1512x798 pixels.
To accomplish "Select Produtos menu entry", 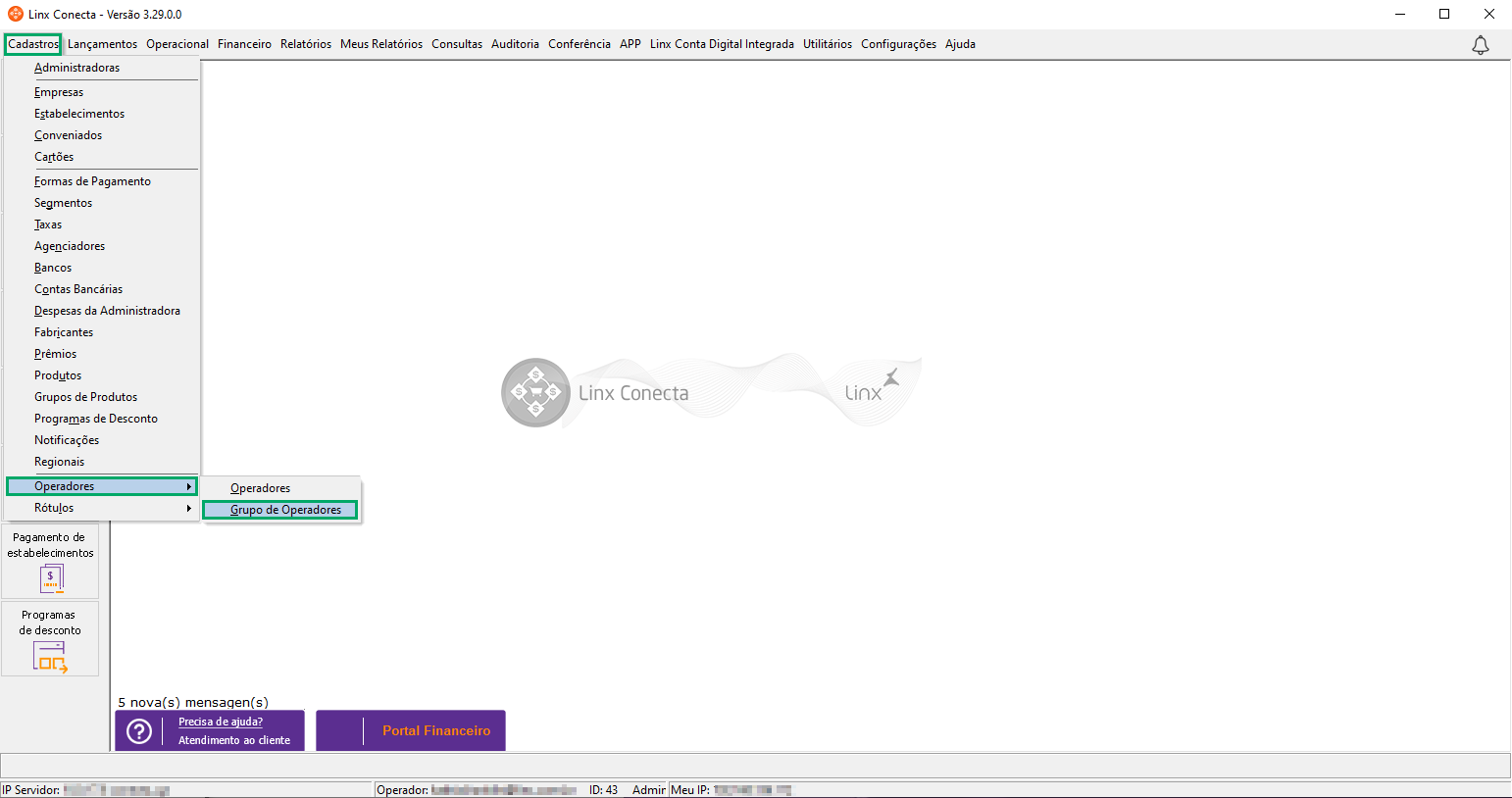I will [102, 375].
